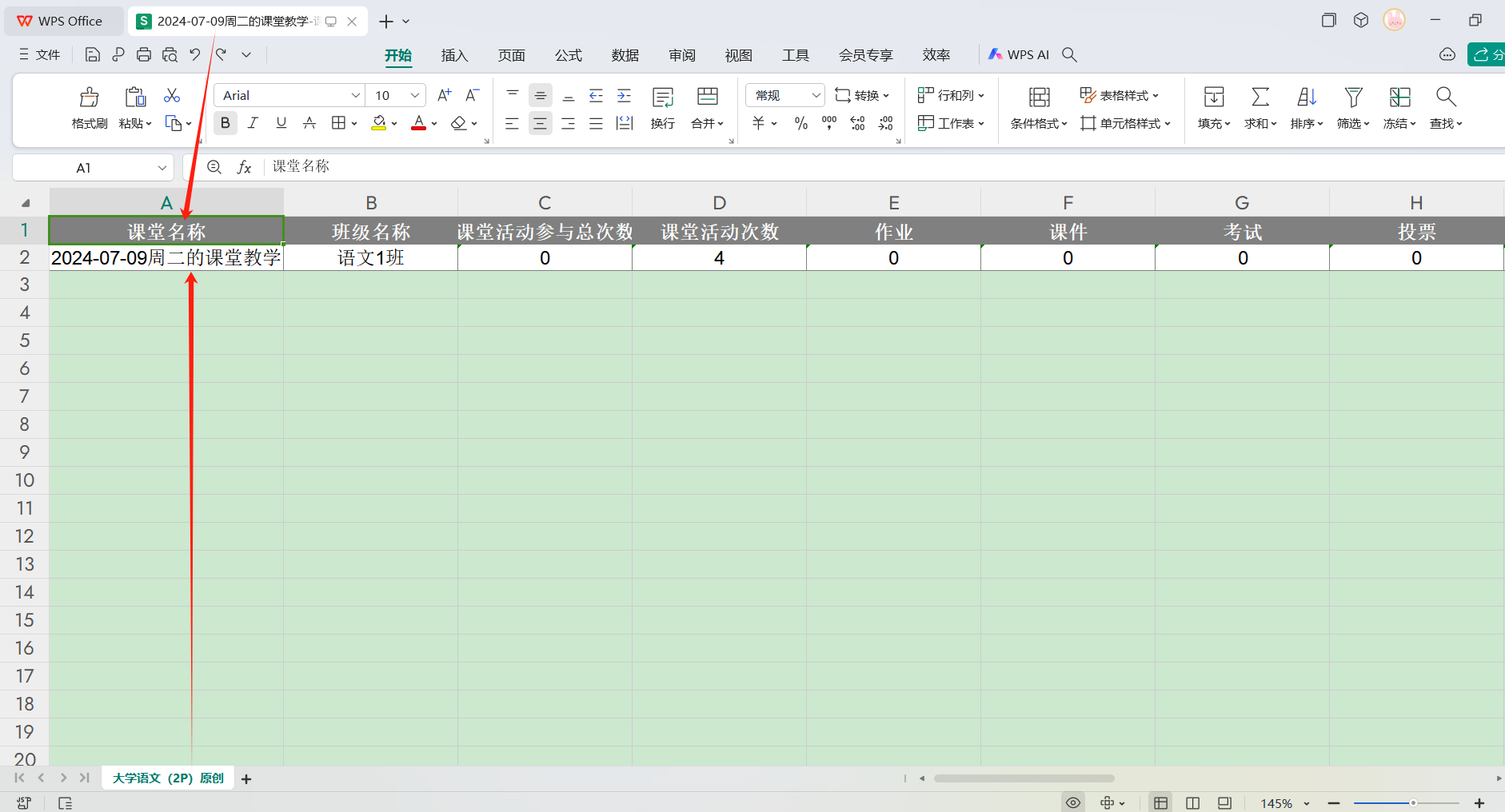Toggle italic formatting
Image resolution: width=1505 pixels, height=812 pixels.
(253, 122)
